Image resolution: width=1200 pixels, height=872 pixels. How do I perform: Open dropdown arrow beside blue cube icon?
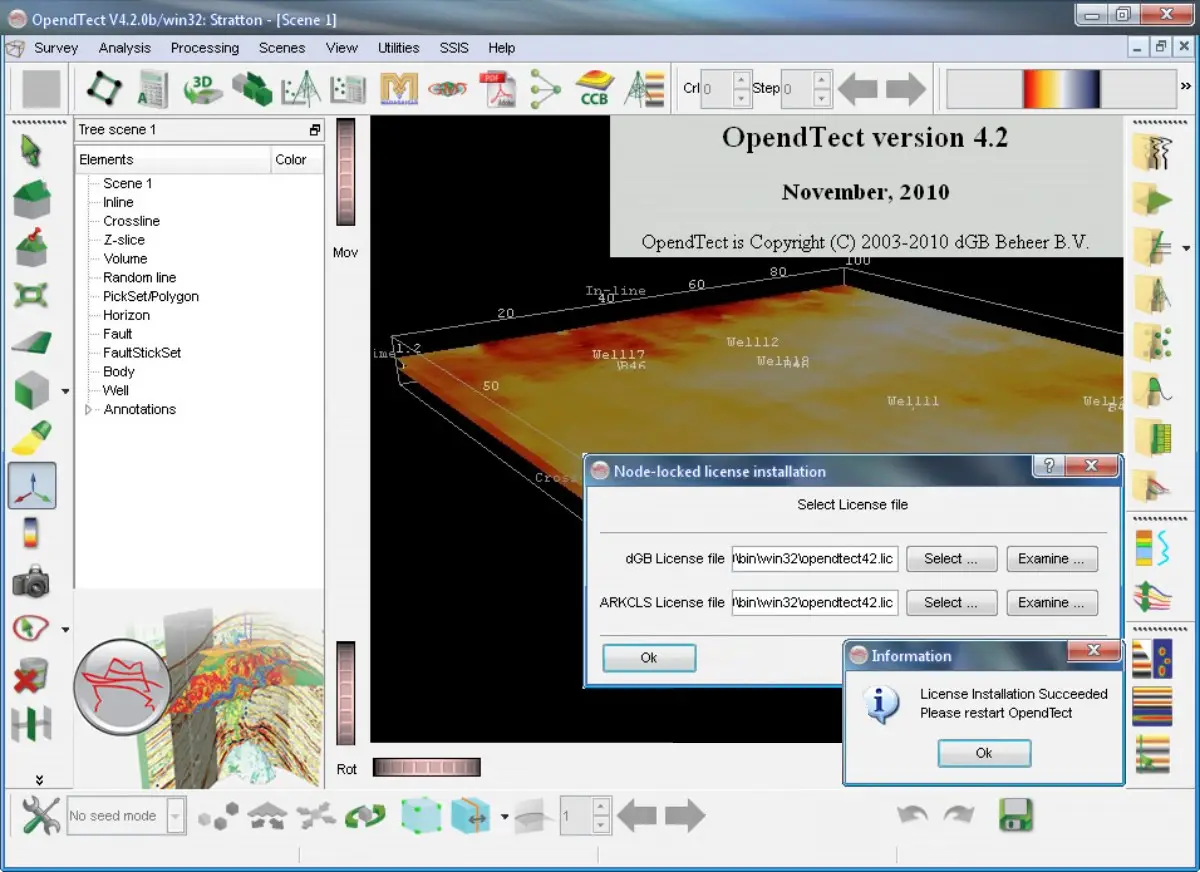[505, 817]
